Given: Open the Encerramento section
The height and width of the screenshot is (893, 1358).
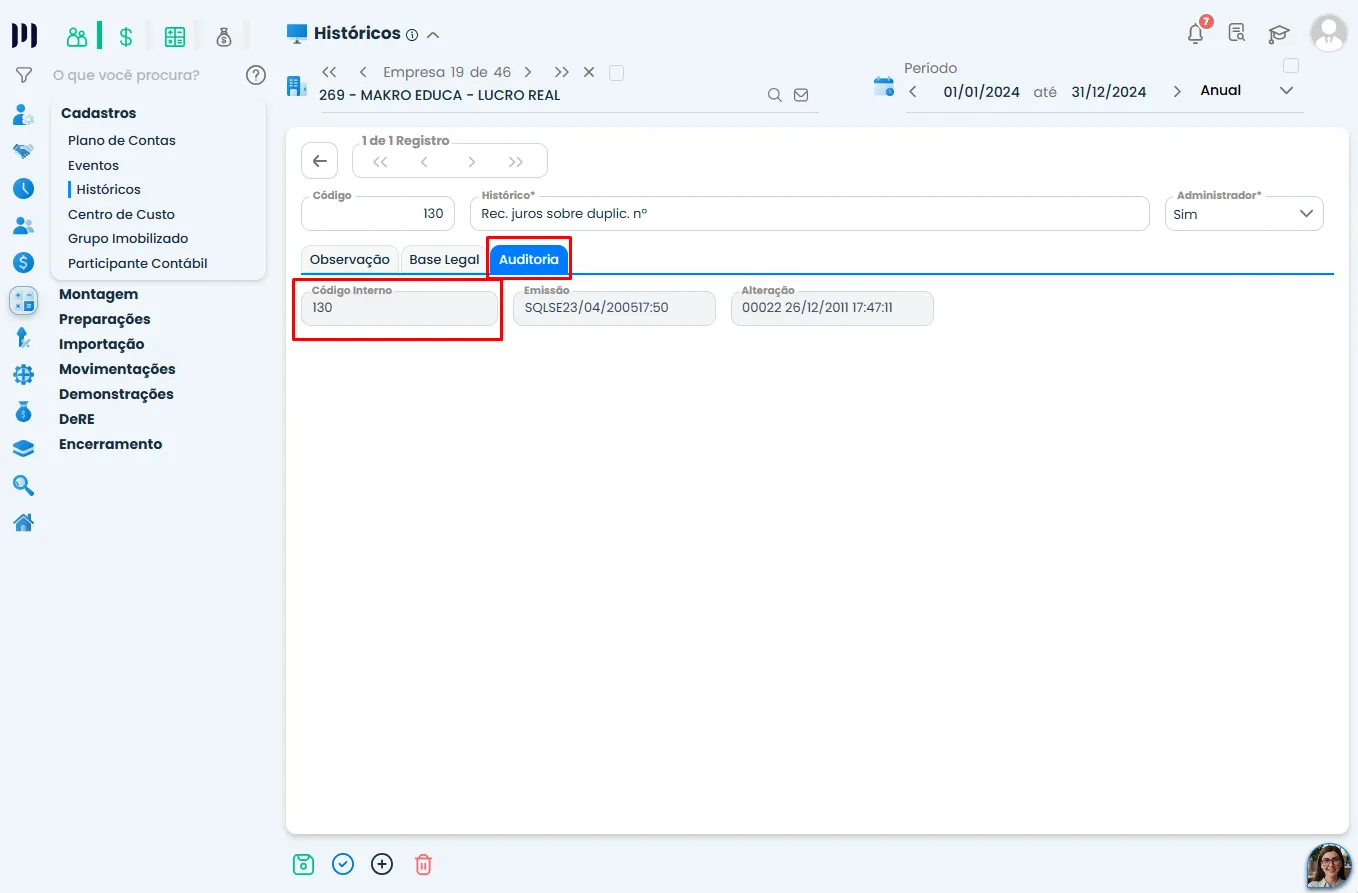Looking at the screenshot, I should click(x=110, y=444).
